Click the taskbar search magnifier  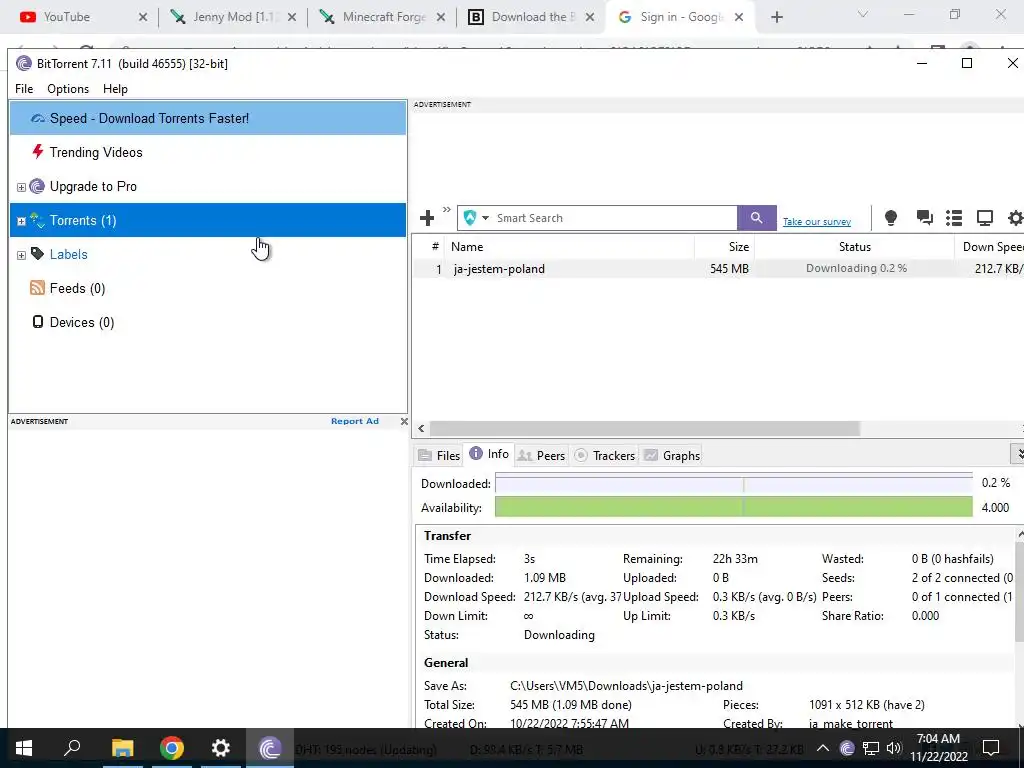[x=72, y=748]
